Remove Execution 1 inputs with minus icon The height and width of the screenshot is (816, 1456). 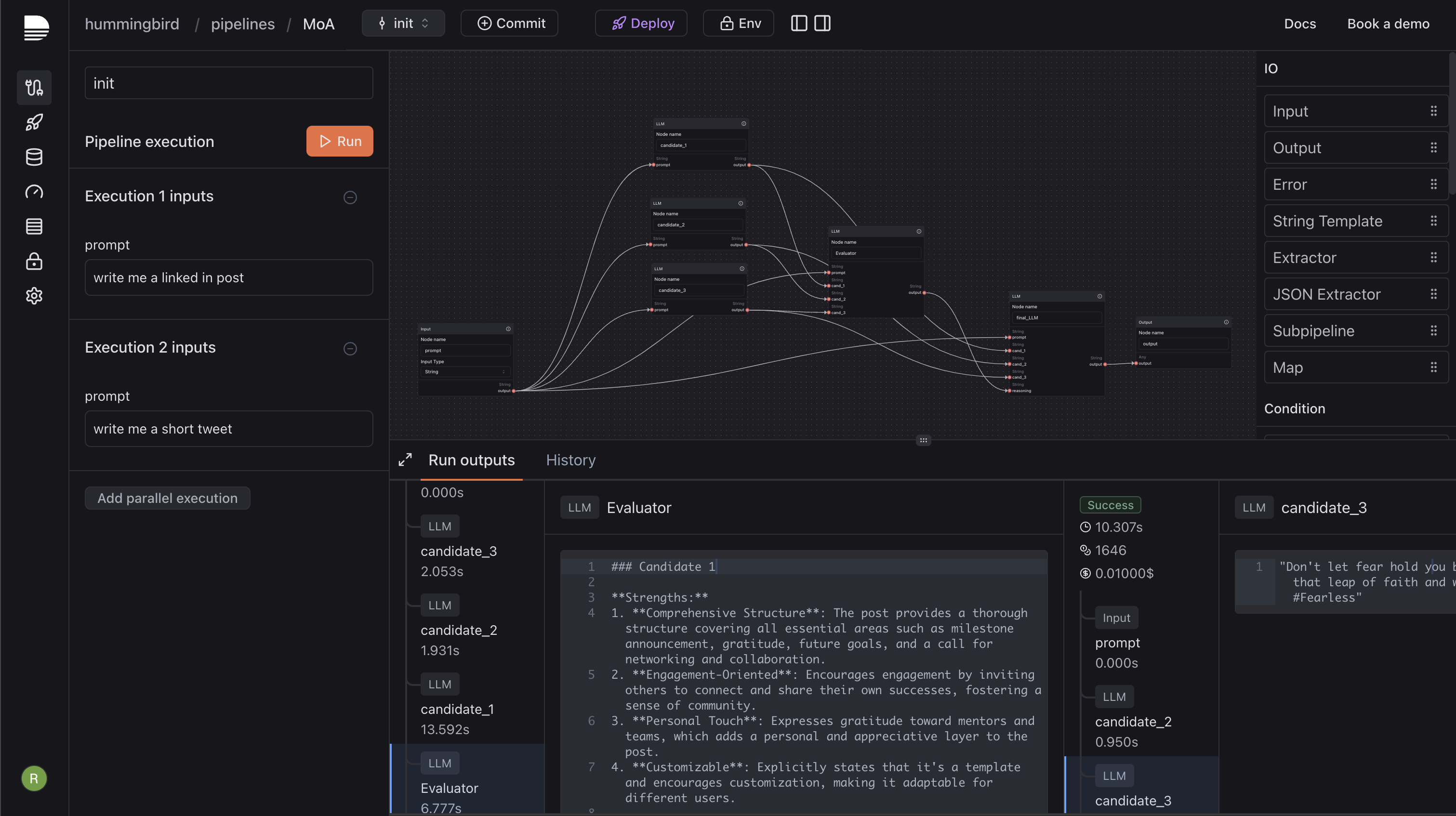tap(350, 197)
